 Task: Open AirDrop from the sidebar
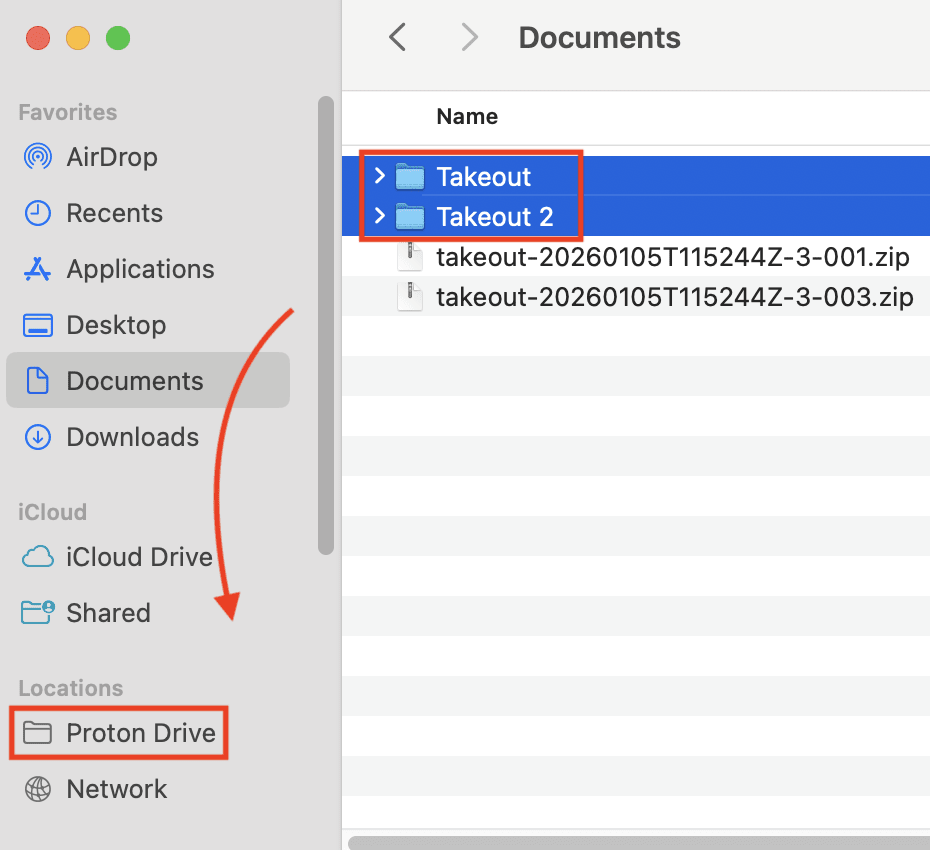(110, 157)
